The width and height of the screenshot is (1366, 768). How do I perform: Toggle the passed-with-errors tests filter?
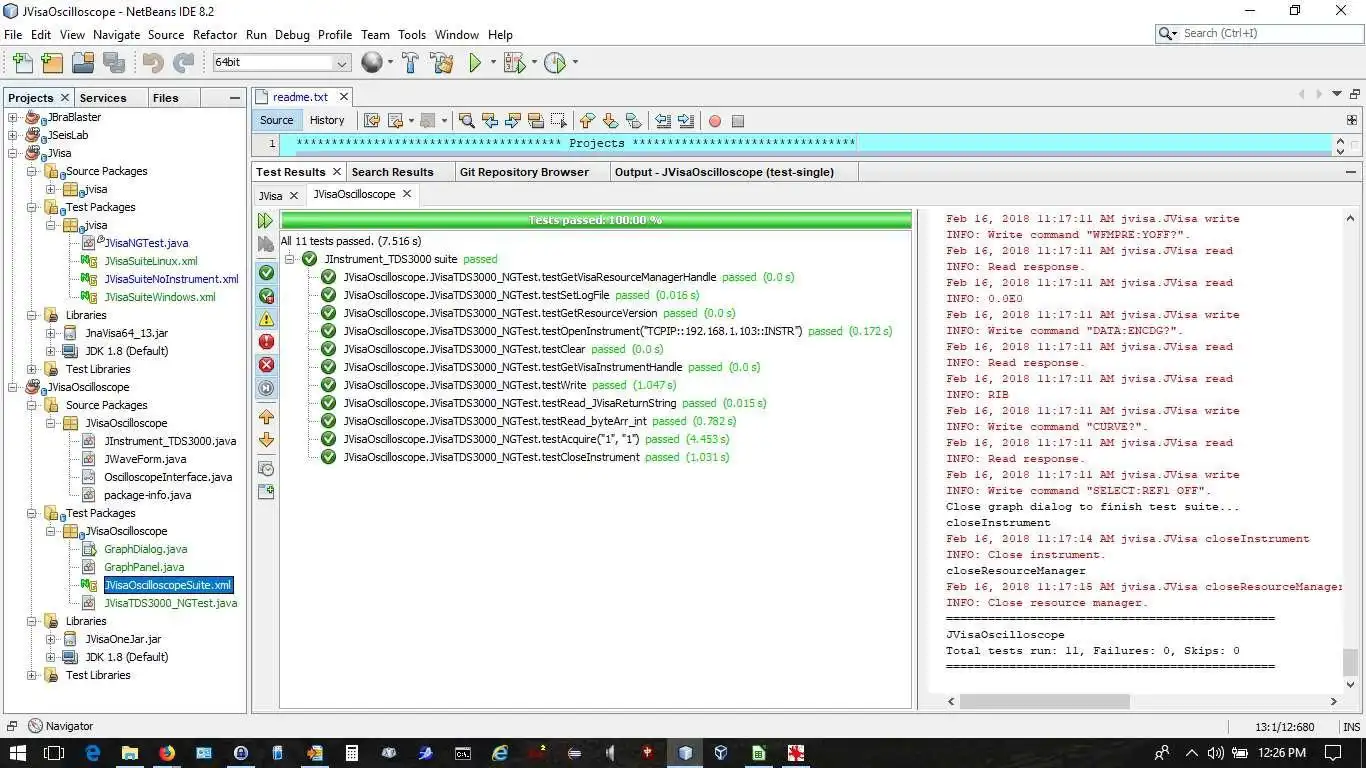[266, 295]
